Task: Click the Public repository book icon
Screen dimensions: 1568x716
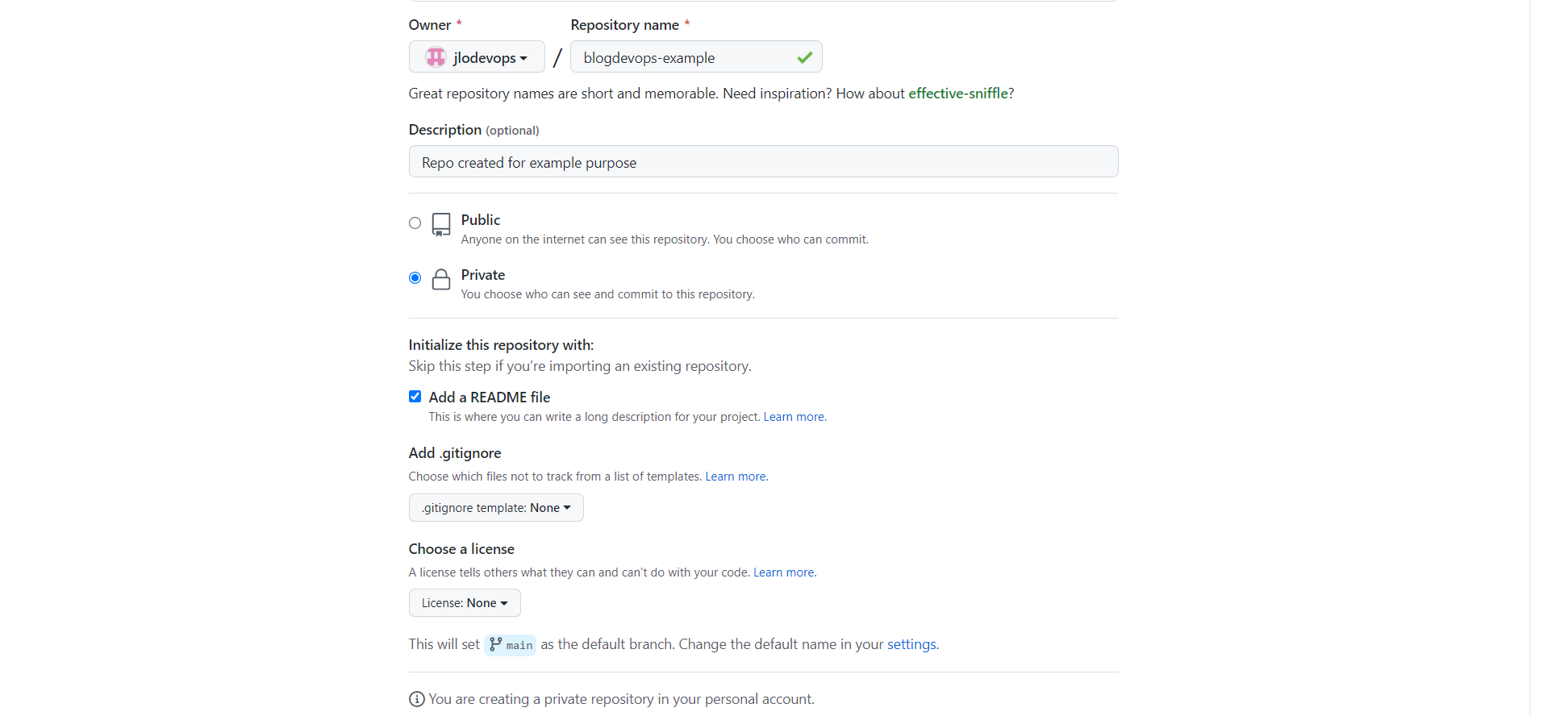Action: coord(441,225)
